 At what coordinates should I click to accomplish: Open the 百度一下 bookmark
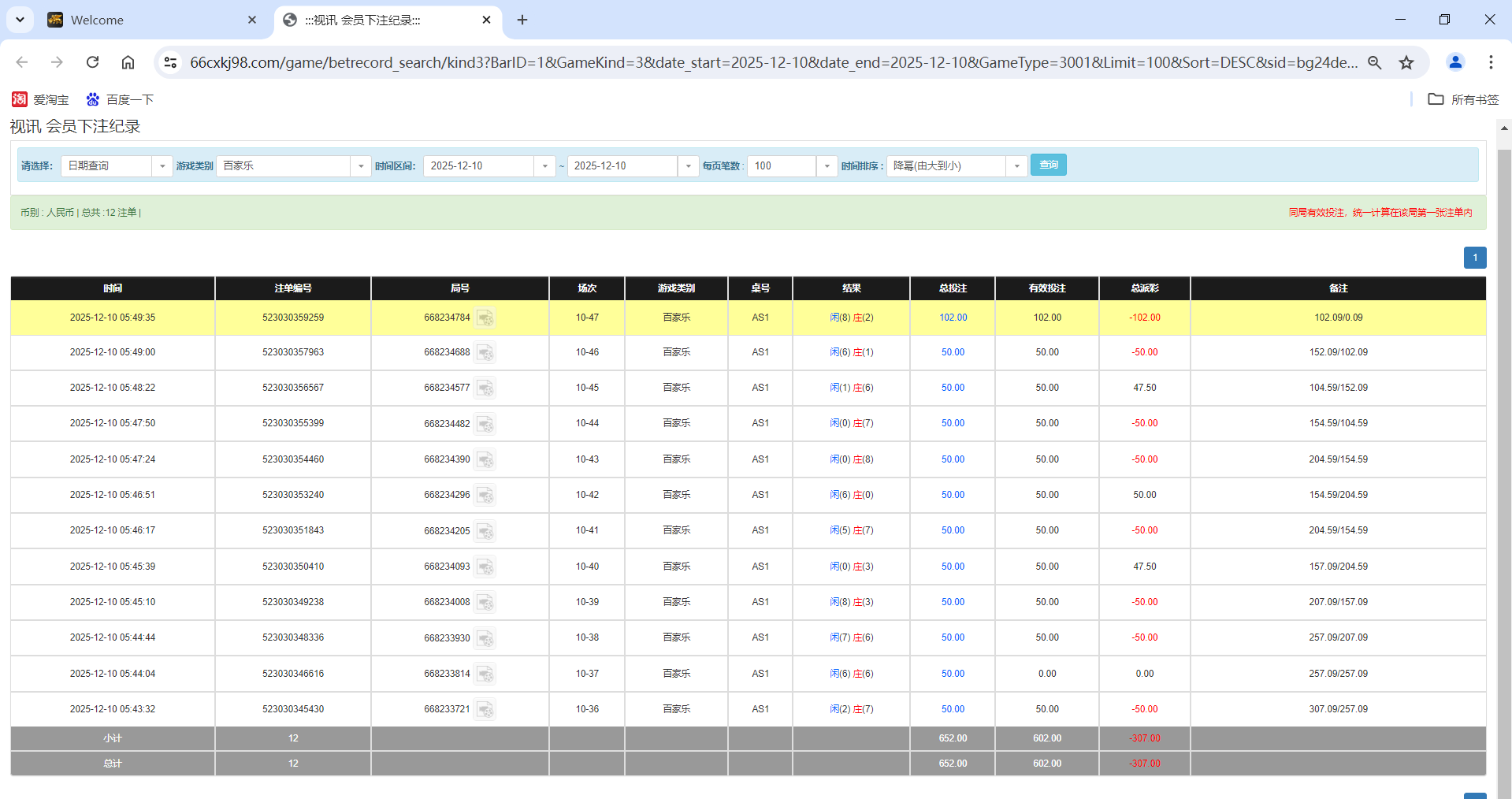pos(118,99)
